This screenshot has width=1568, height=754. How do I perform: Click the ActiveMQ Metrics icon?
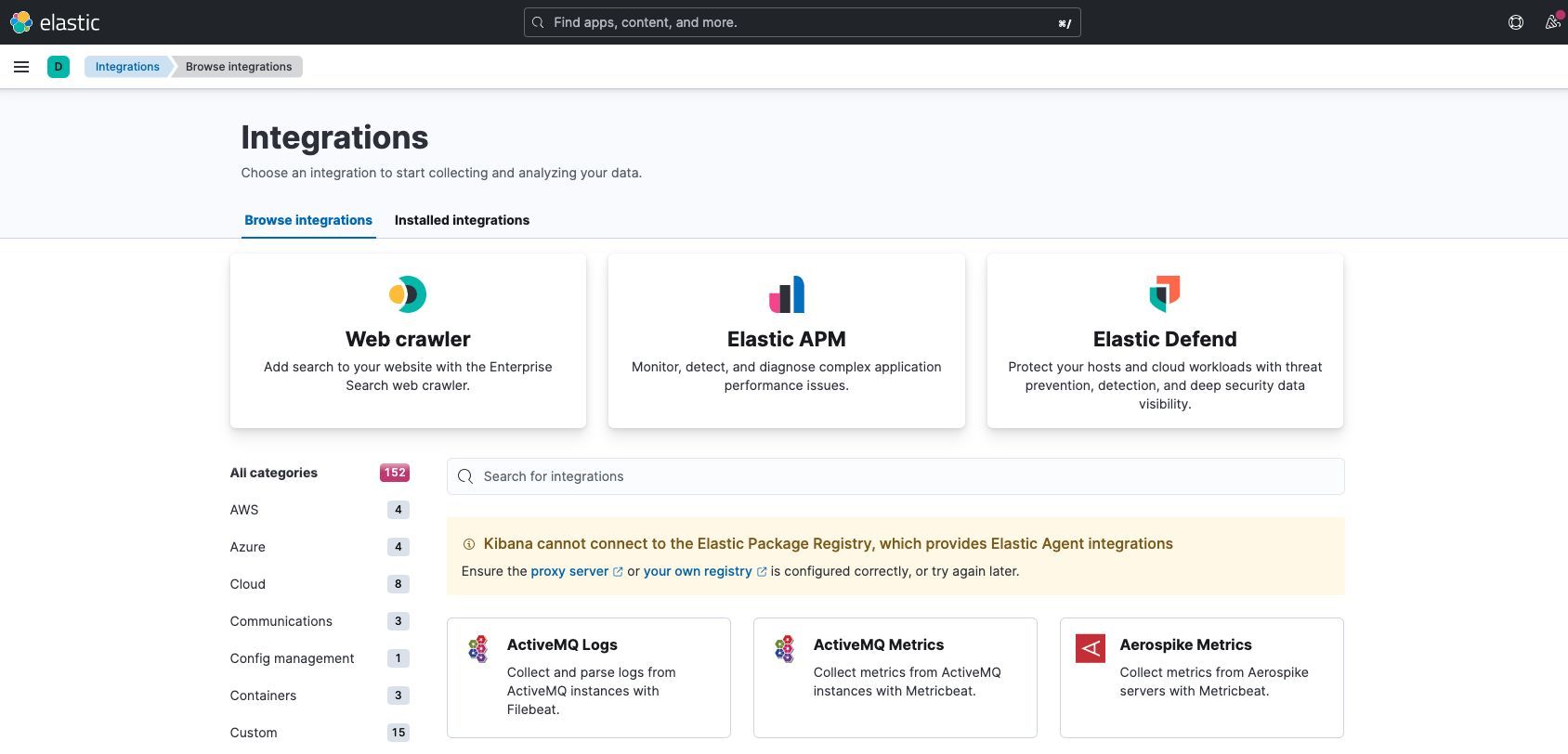coord(784,648)
